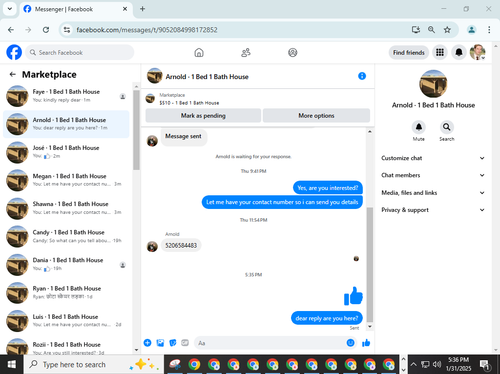Open browser zoom magnifier icon

[431, 30]
